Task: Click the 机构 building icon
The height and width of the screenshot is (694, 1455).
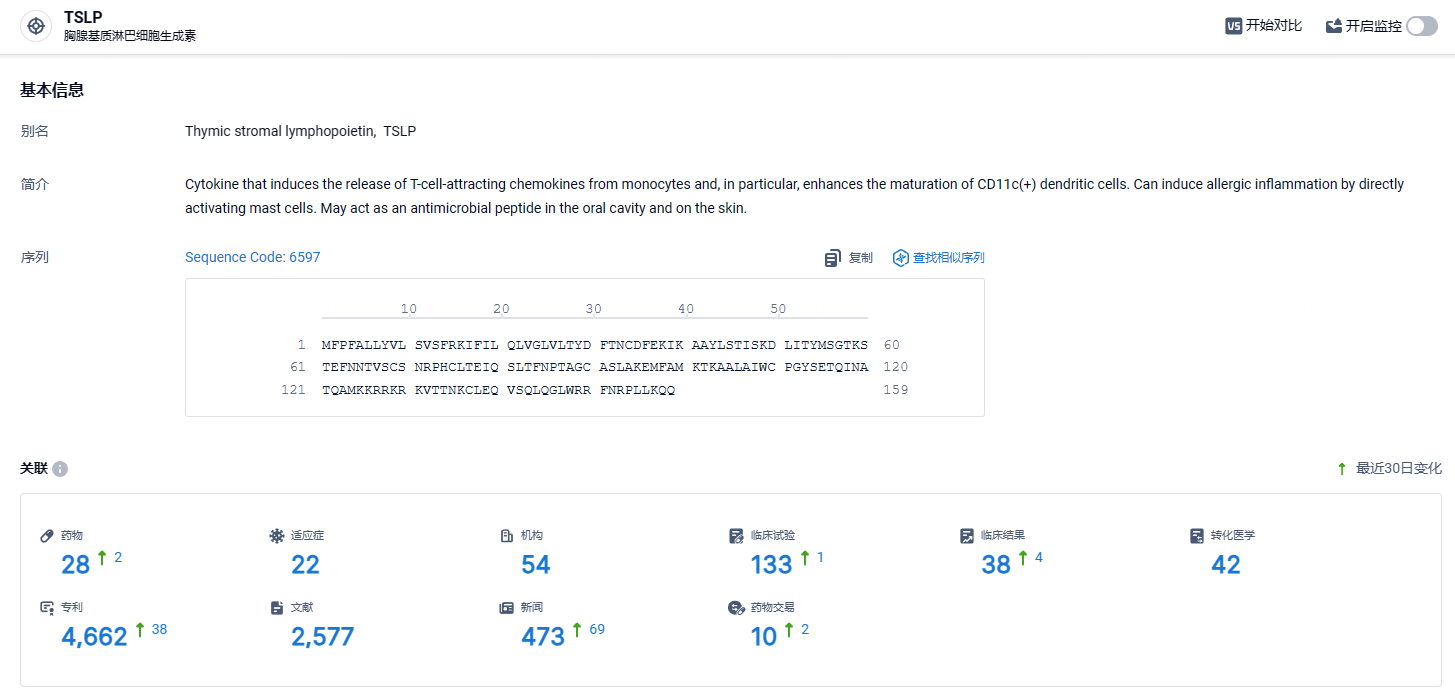Action: 507,536
